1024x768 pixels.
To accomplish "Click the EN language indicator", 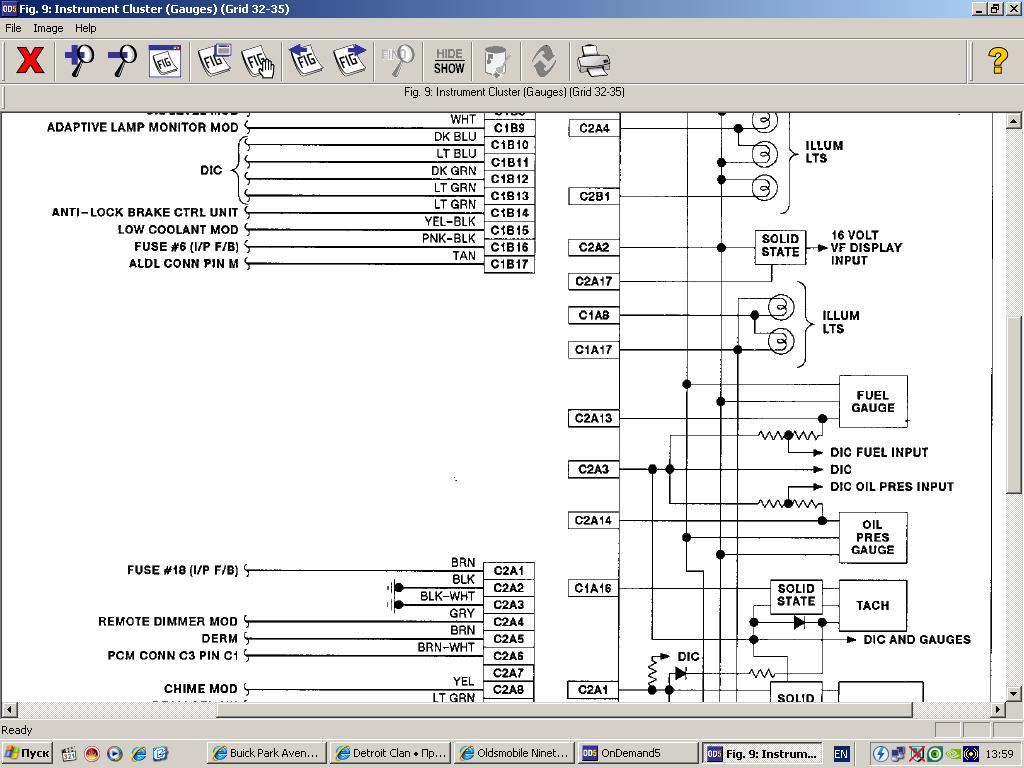I will pyautogui.click(x=841, y=753).
